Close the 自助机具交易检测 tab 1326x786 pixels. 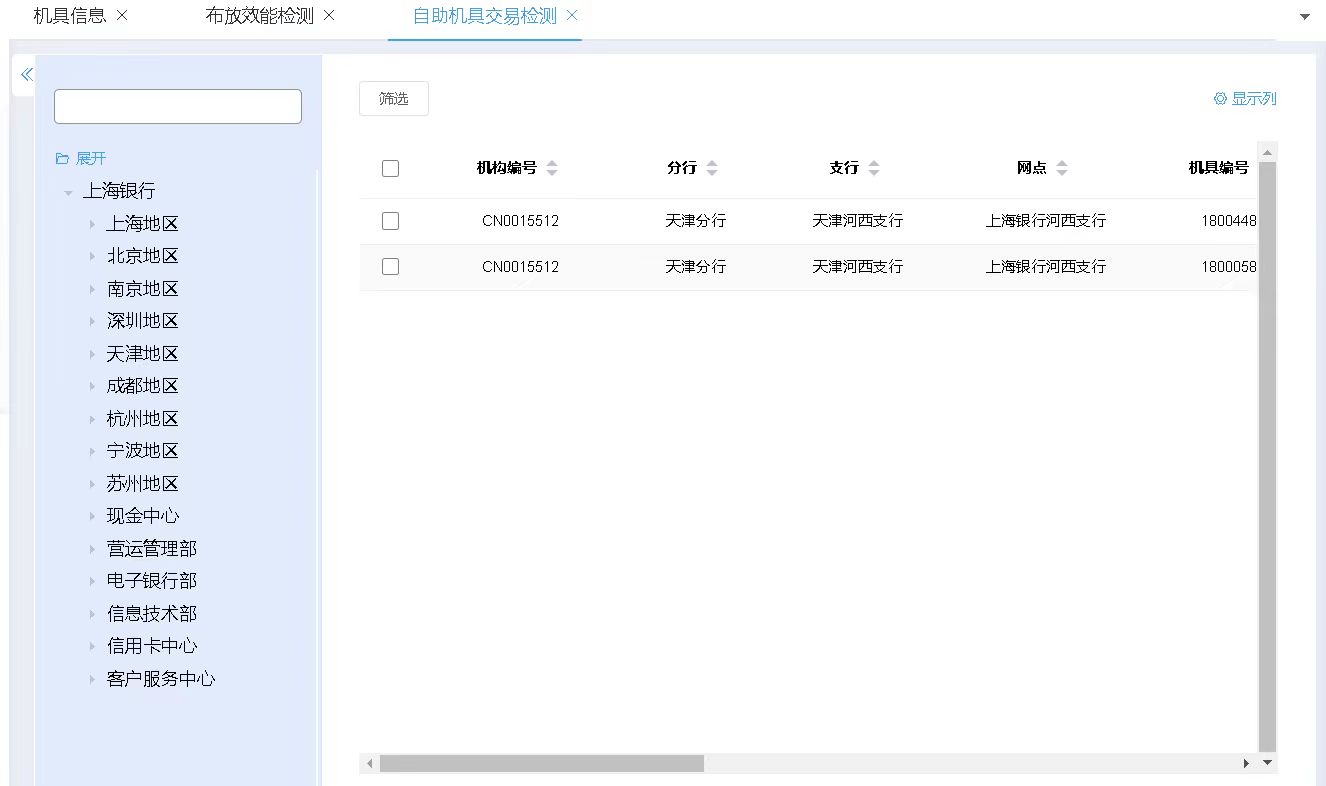pyautogui.click(x=572, y=16)
